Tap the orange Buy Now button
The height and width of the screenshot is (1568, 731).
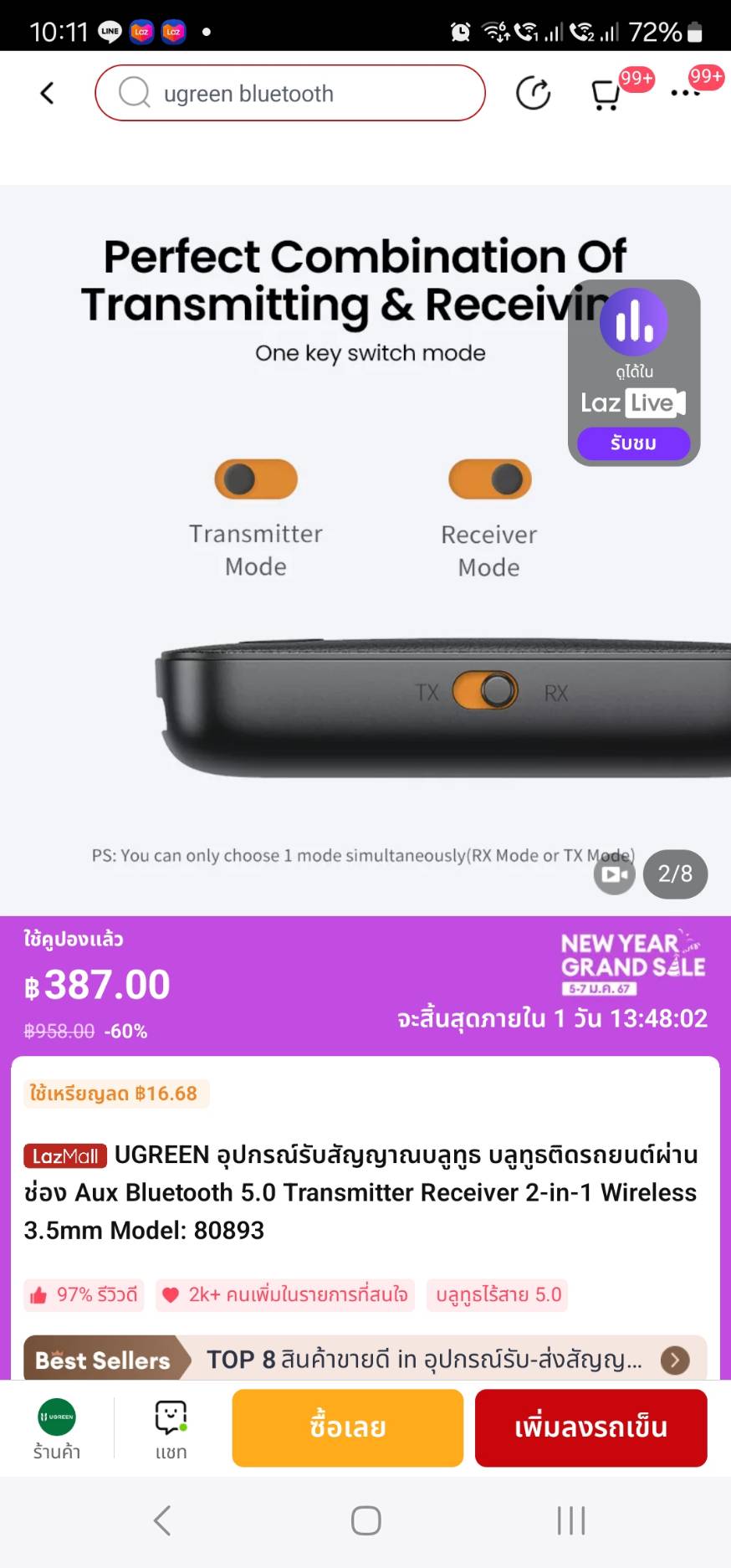[x=348, y=1428]
